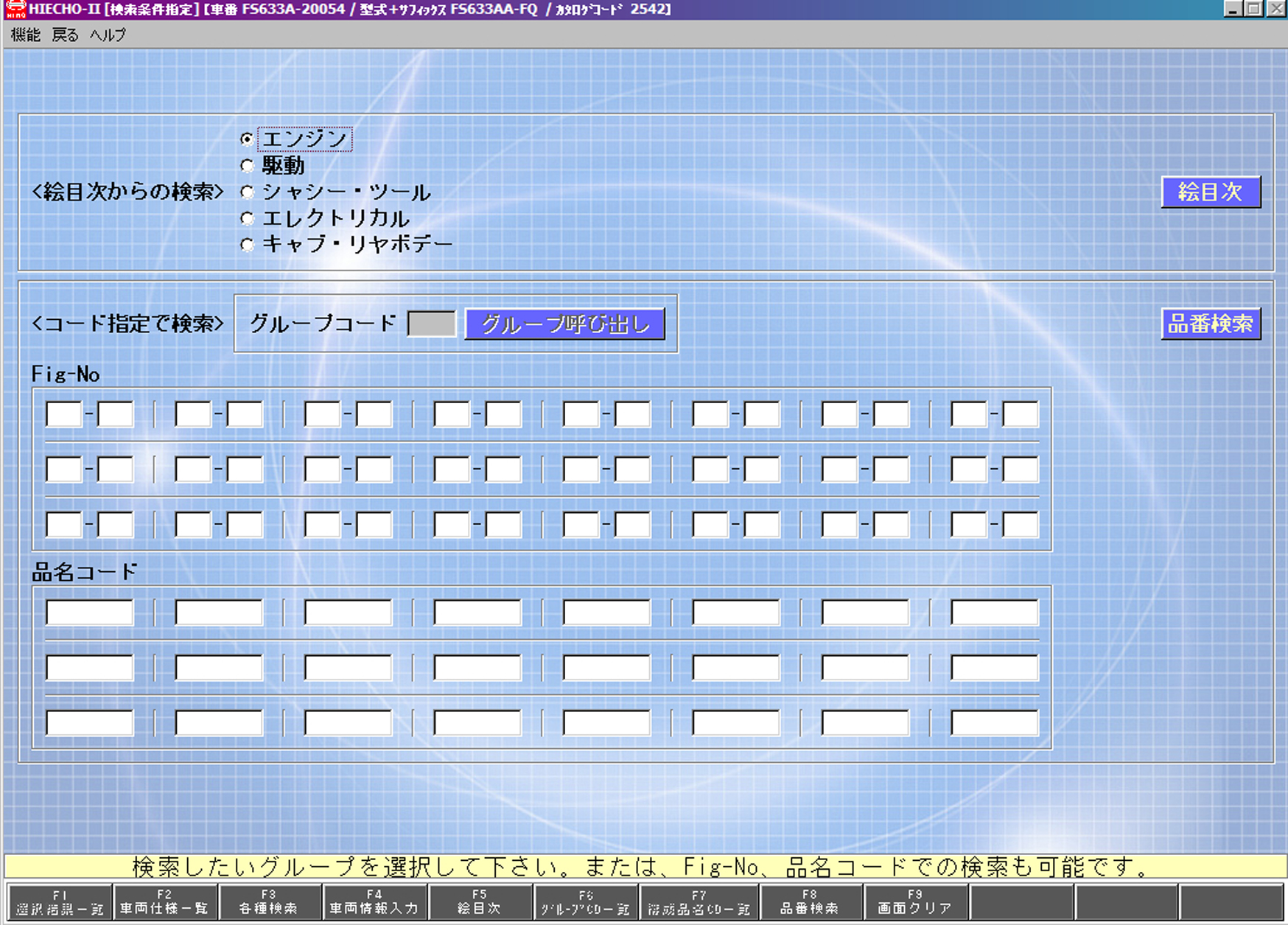1288x925 pixels.
Task: Open the 機能 menu
Action: pos(26,35)
